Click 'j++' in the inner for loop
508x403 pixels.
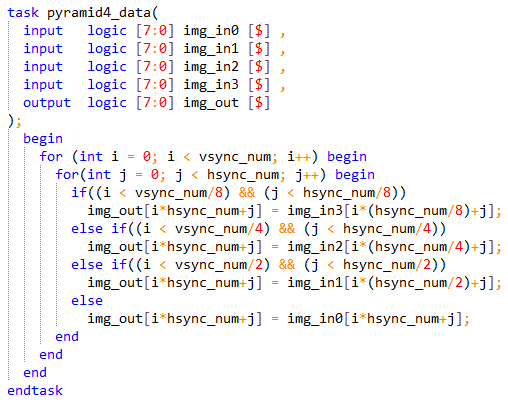(x=307, y=175)
